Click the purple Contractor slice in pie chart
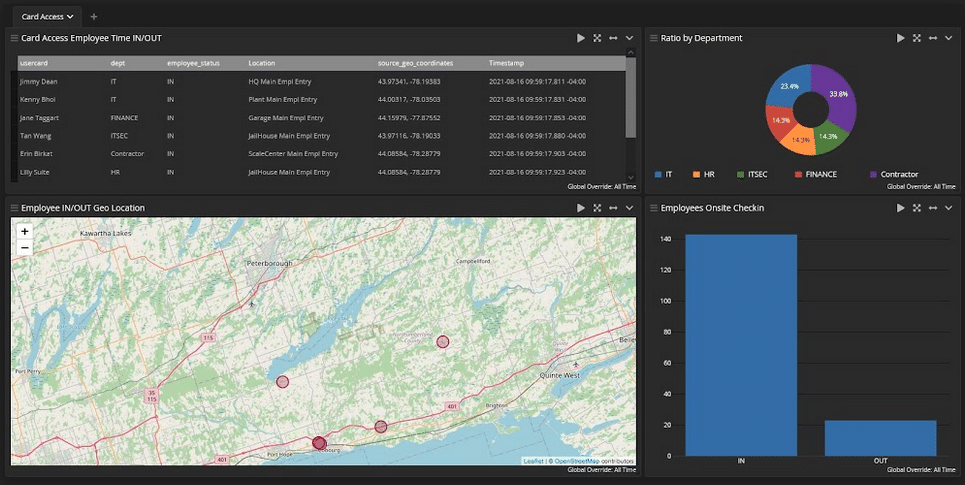 (x=840, y=96)
